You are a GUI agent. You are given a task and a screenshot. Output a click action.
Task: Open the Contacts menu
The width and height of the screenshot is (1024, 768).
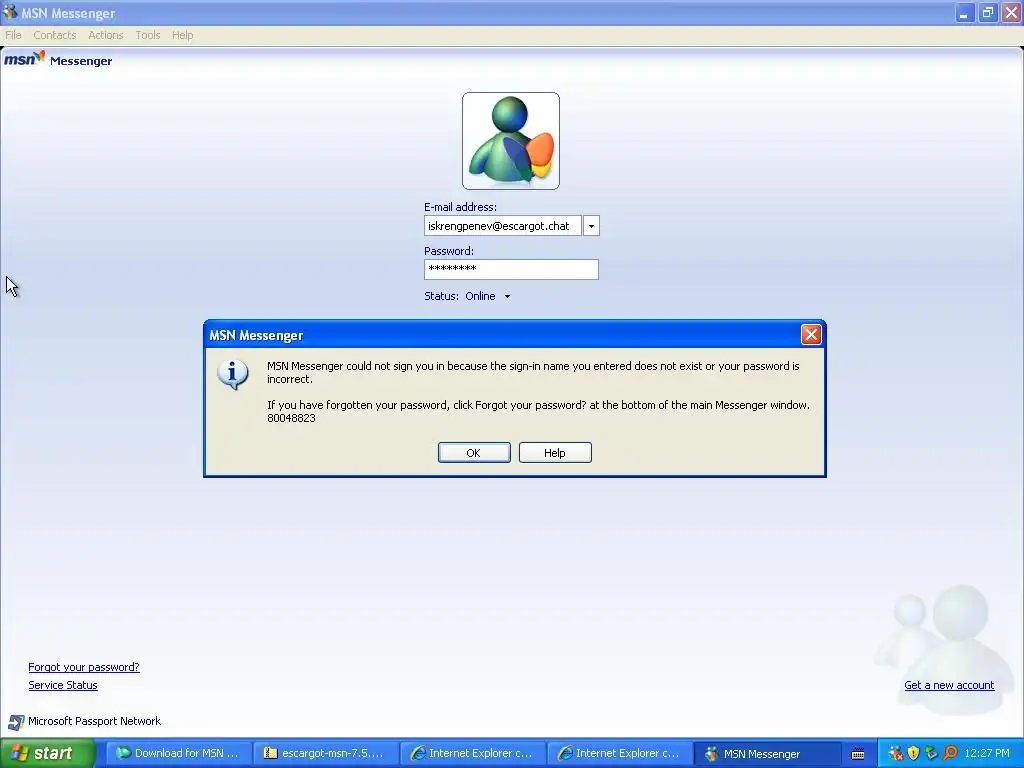(x=55, y=35)
